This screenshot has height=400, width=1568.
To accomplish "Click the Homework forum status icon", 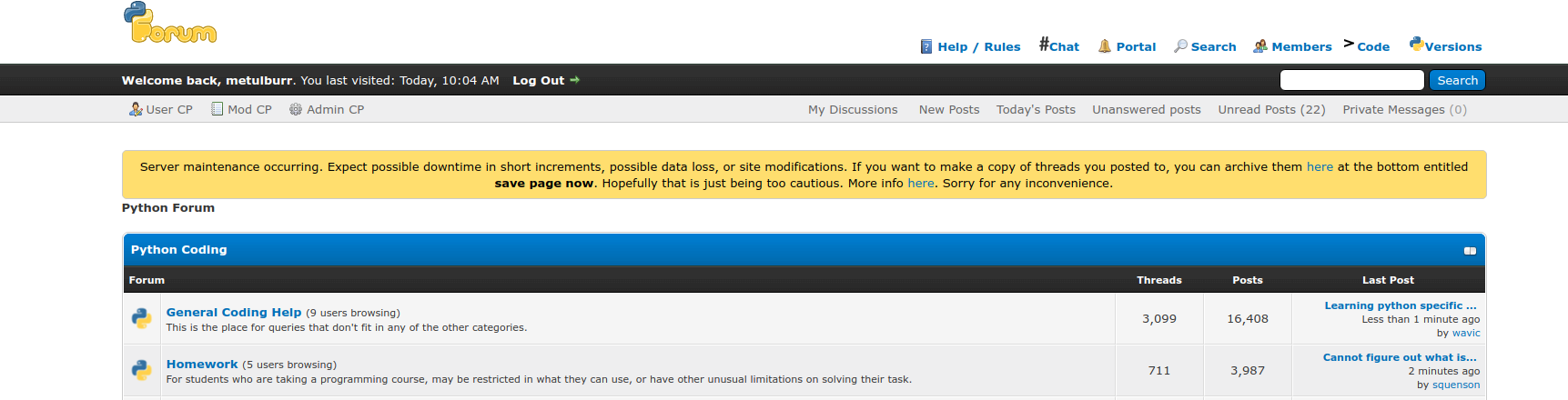I will 142,370.
